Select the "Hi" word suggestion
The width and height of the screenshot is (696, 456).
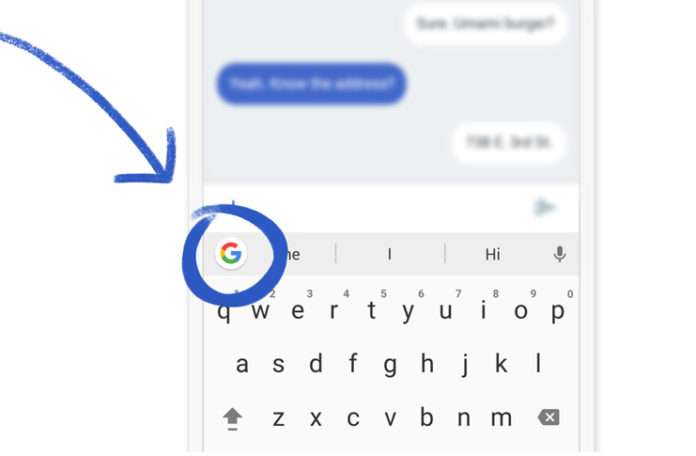493,255
